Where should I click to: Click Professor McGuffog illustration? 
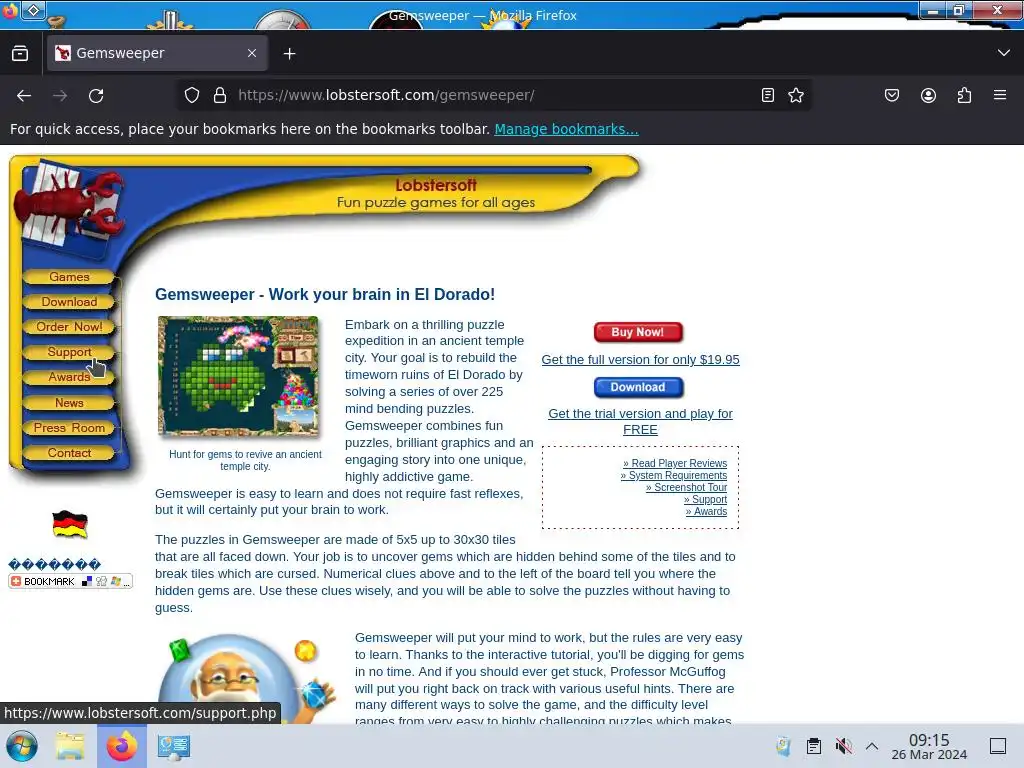[x=247, y=679]
